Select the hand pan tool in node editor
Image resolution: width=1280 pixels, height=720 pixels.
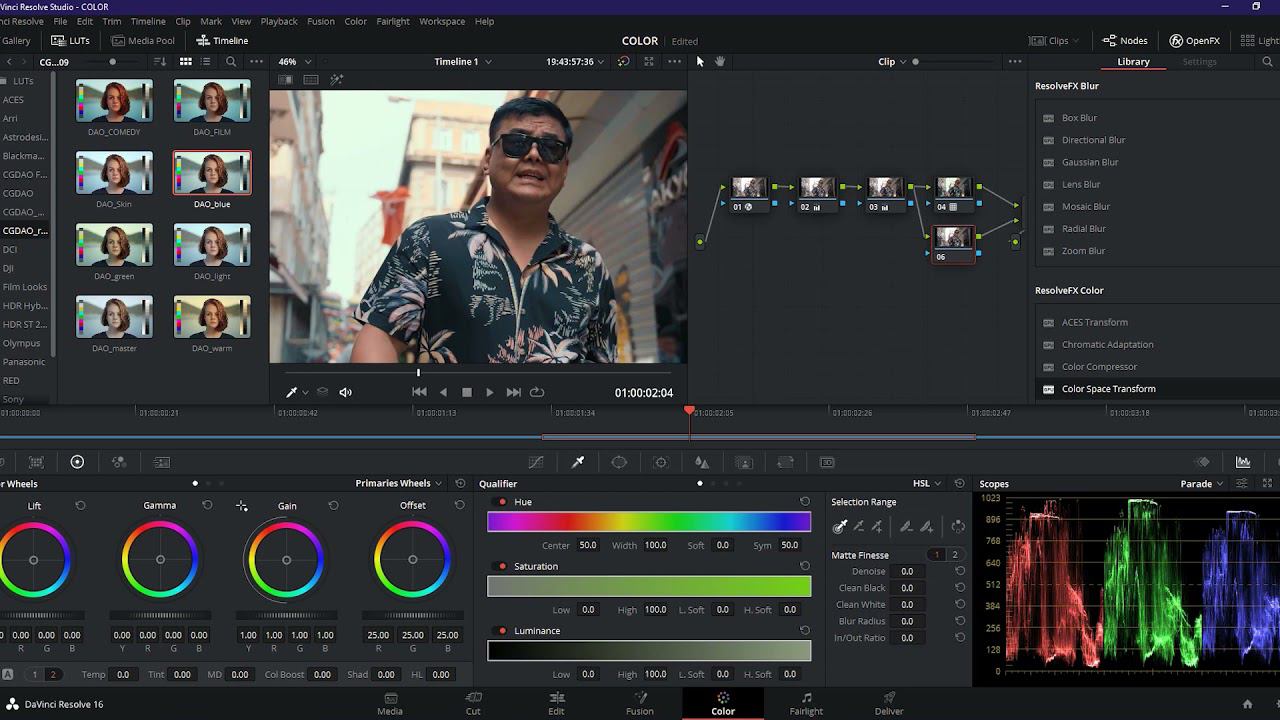tap(719, 62)
